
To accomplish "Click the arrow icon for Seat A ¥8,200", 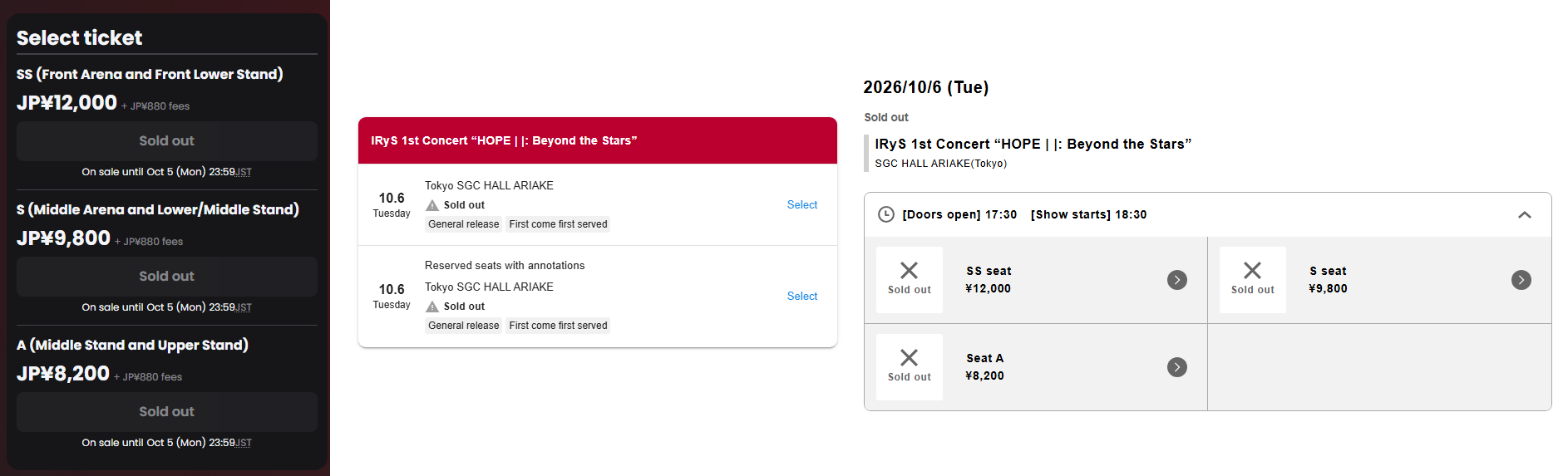I will click(x=1176, y=367).
